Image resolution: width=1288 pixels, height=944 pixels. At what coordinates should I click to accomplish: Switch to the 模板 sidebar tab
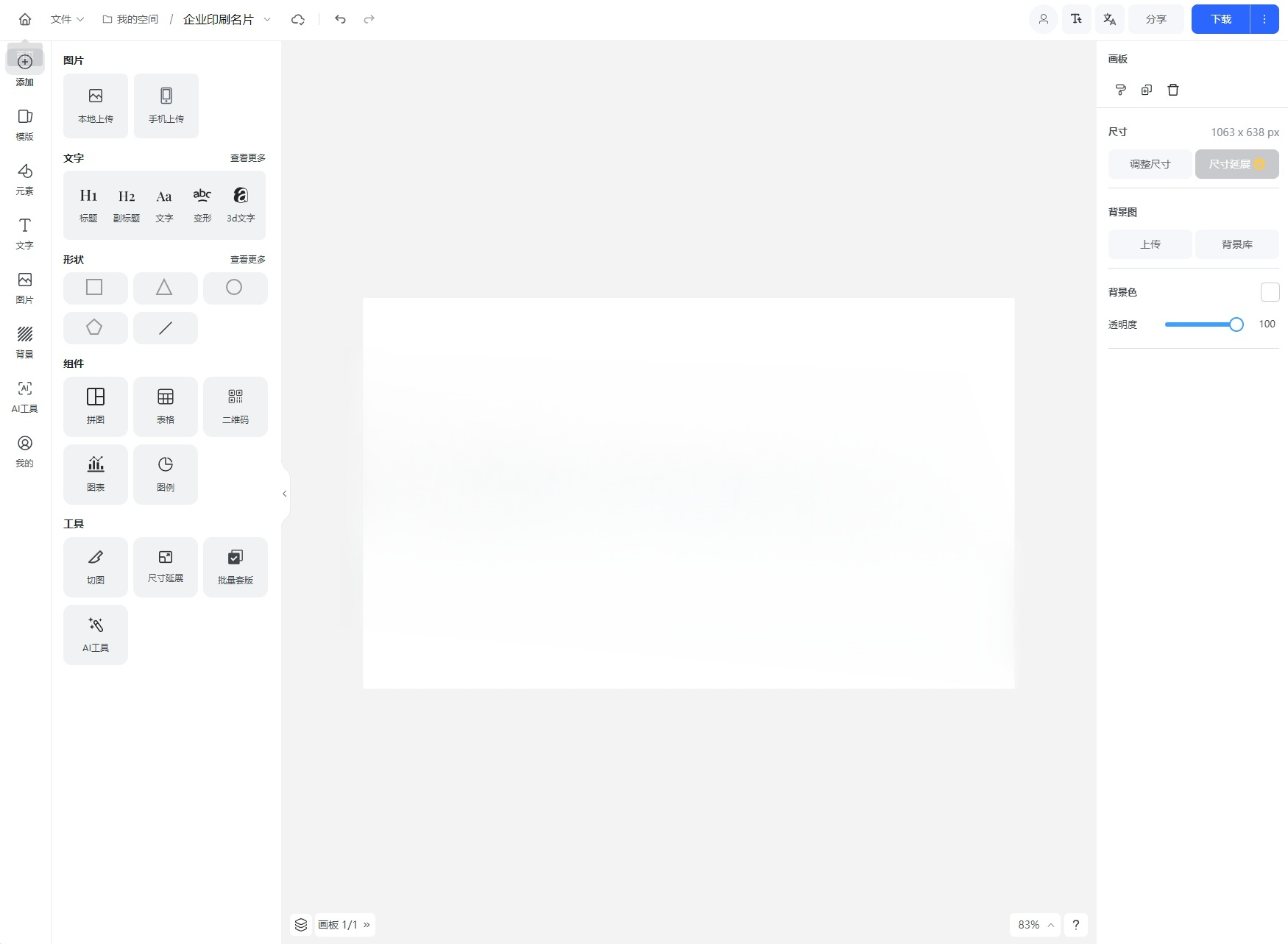point(25,124)
